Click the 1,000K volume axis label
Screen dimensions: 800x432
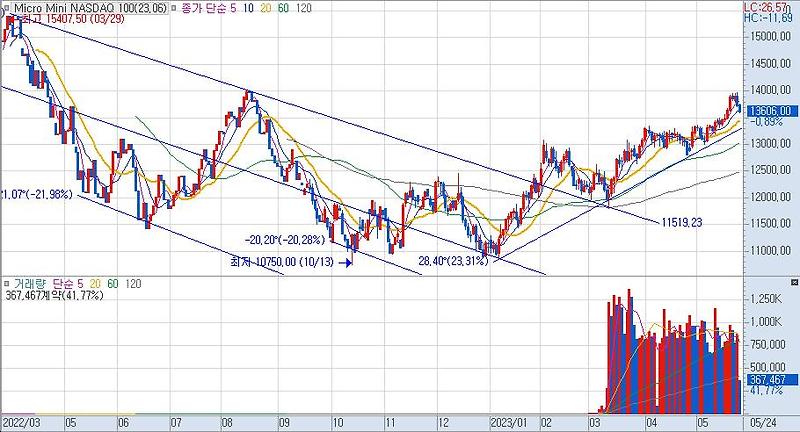[766, 321]
